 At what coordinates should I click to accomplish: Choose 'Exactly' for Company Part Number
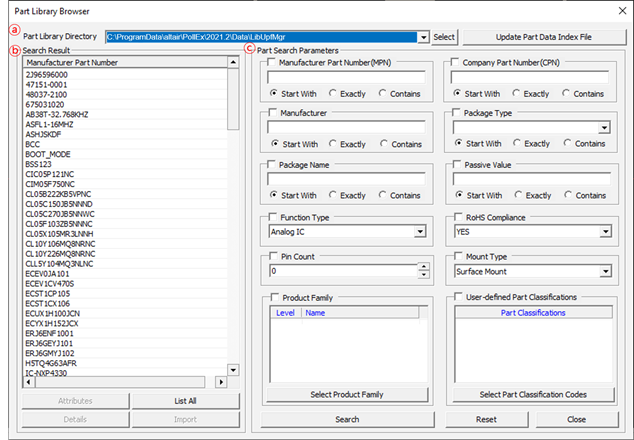[x=517, y=93]
